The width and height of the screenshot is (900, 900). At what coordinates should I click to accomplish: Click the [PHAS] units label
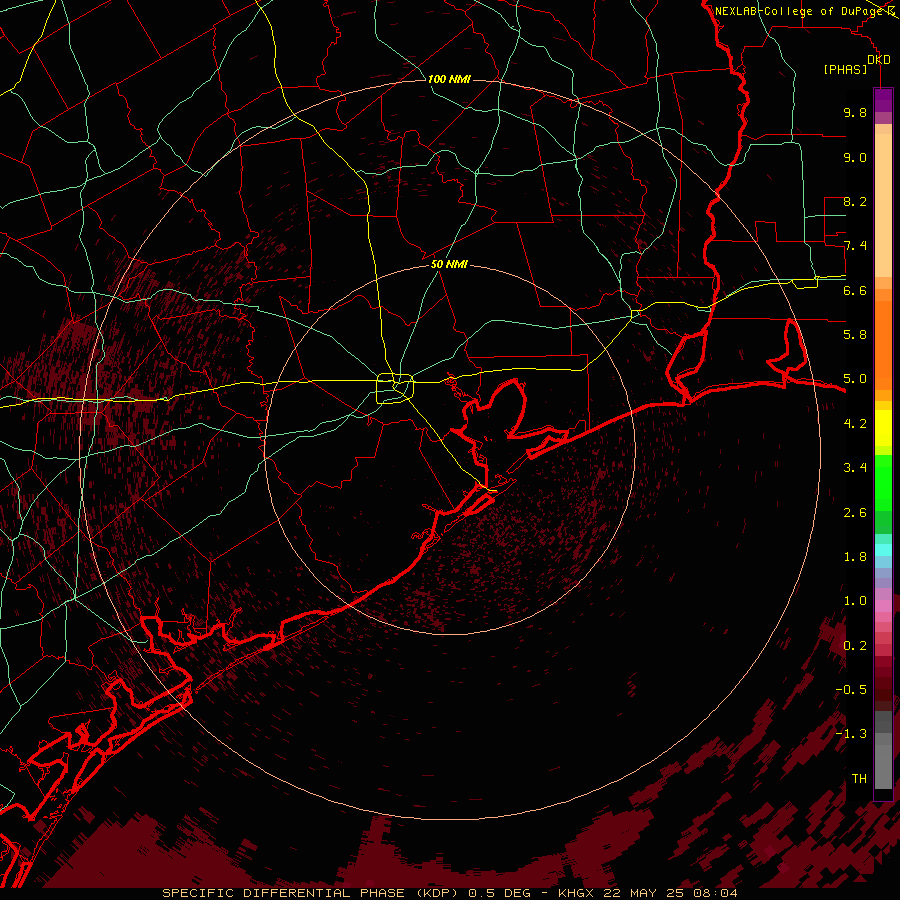[x=845, y=70]
